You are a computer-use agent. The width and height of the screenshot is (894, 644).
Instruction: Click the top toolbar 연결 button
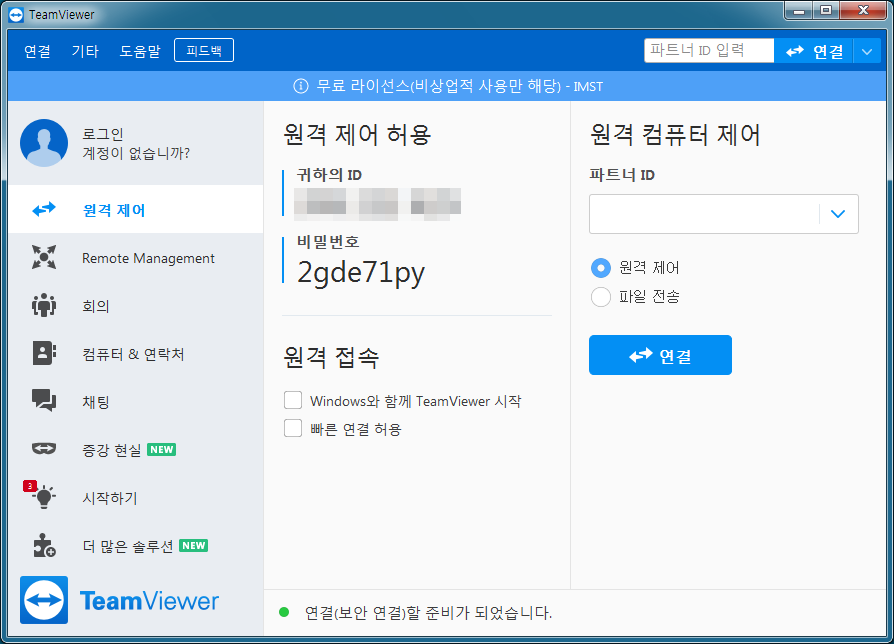pyautogui.click(x=814, y=51)
